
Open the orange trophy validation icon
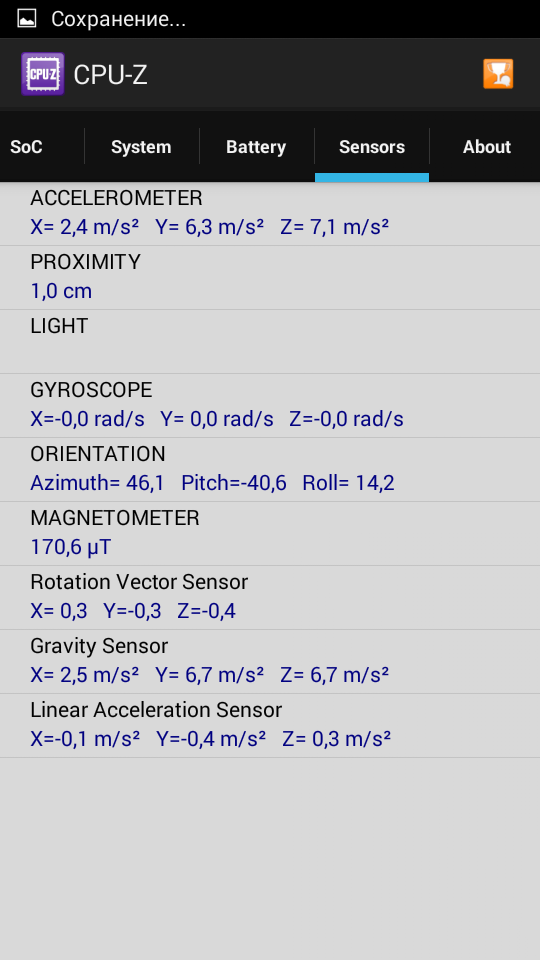coord(498,74)
